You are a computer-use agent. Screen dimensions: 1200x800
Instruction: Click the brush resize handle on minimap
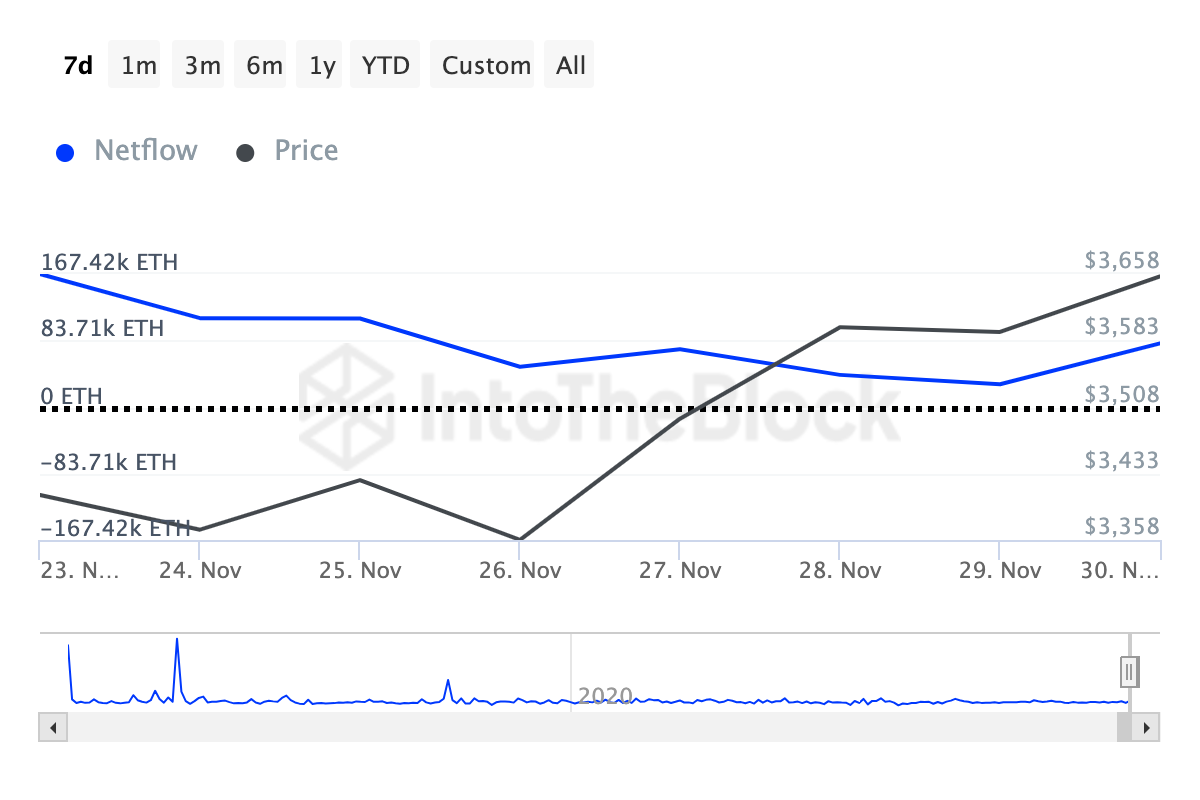pos(1128,671)
